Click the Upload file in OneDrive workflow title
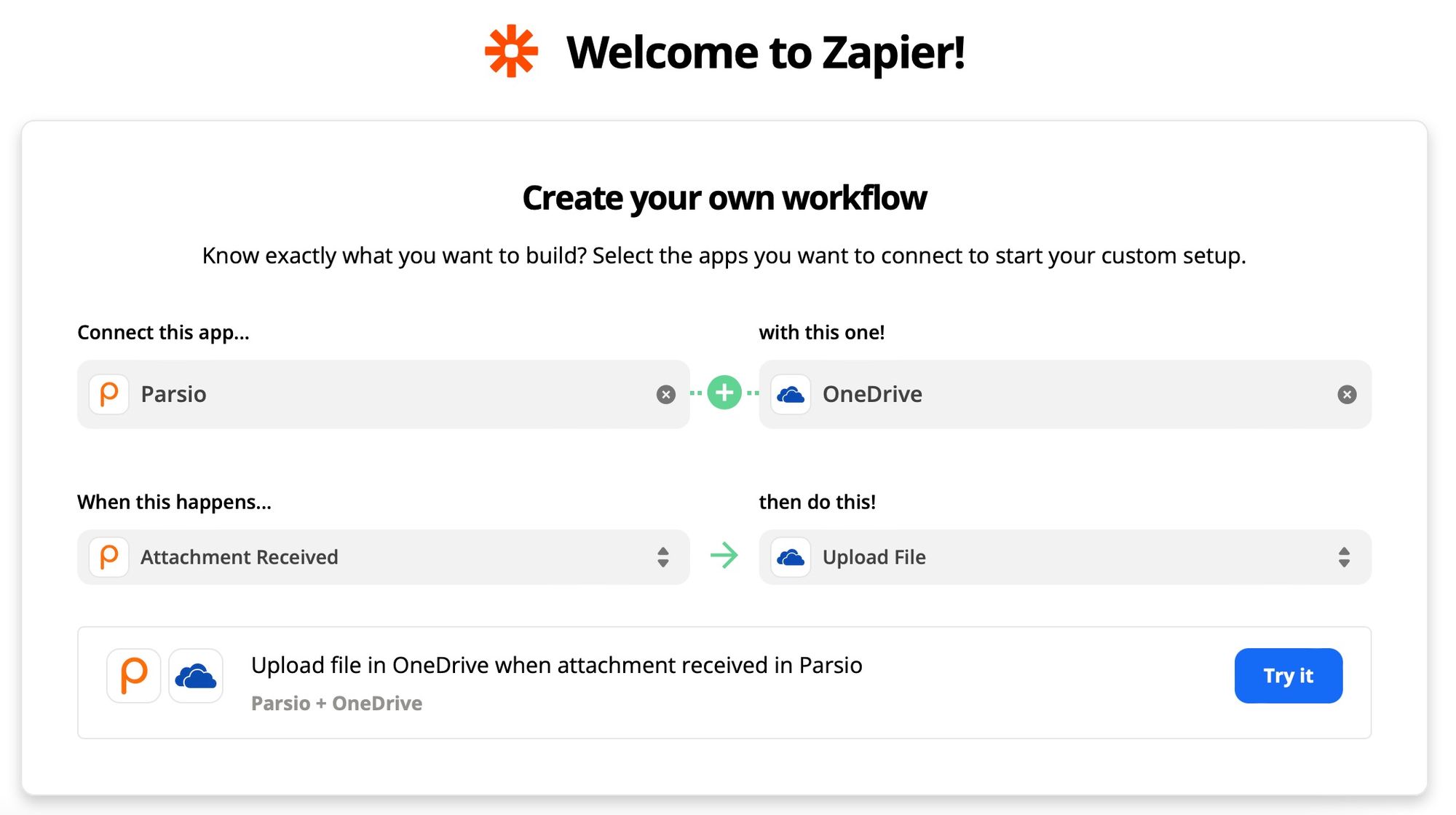The width and height of the screenshot is (1456, 815). tap(556, 665)
